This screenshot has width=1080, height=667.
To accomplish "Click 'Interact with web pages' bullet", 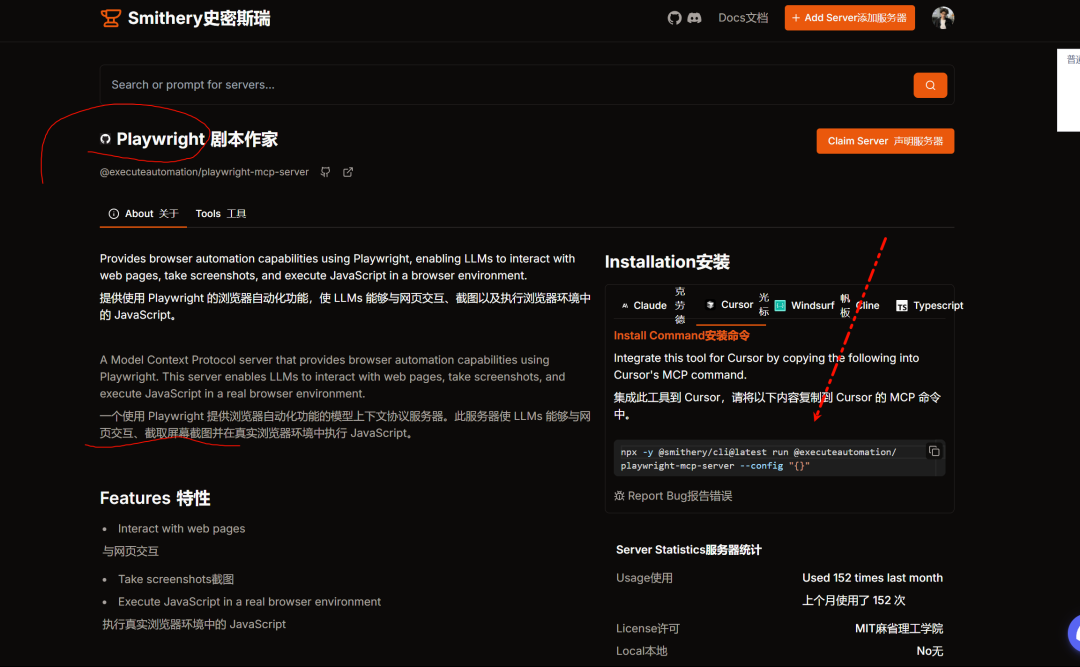I will [181, 529].
